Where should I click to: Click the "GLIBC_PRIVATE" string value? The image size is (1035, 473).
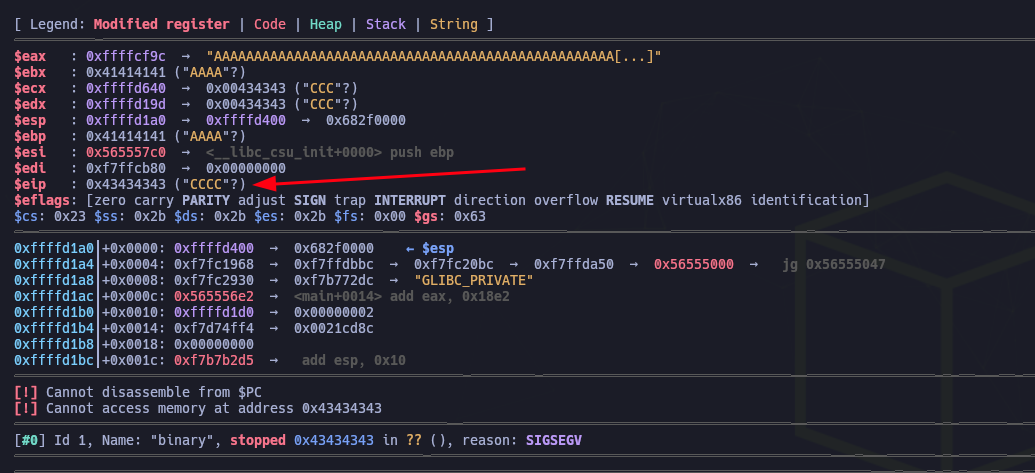(472, 279)
